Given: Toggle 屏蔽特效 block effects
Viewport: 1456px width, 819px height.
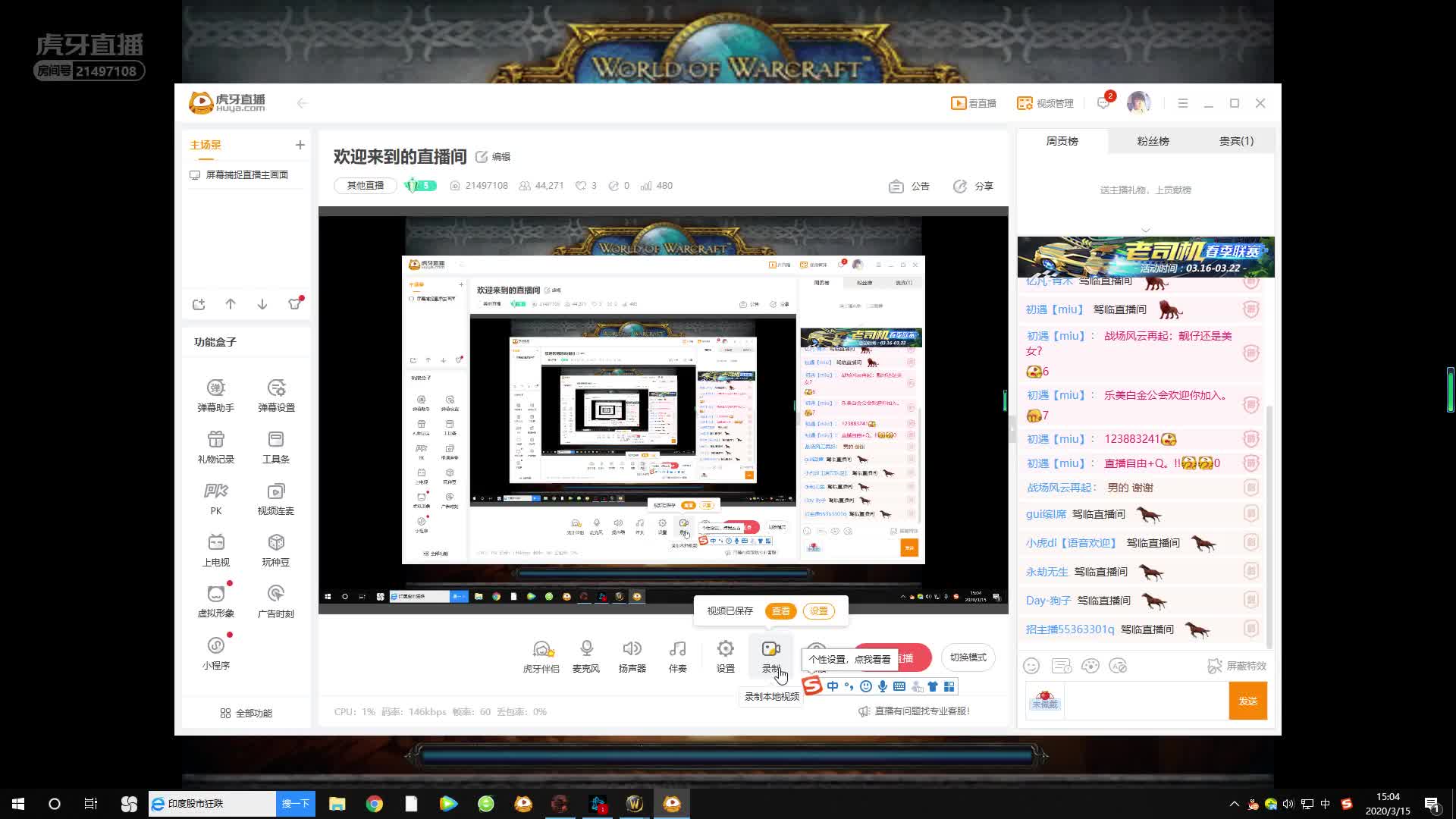Looking at the screenshot, I should 1237,666.
